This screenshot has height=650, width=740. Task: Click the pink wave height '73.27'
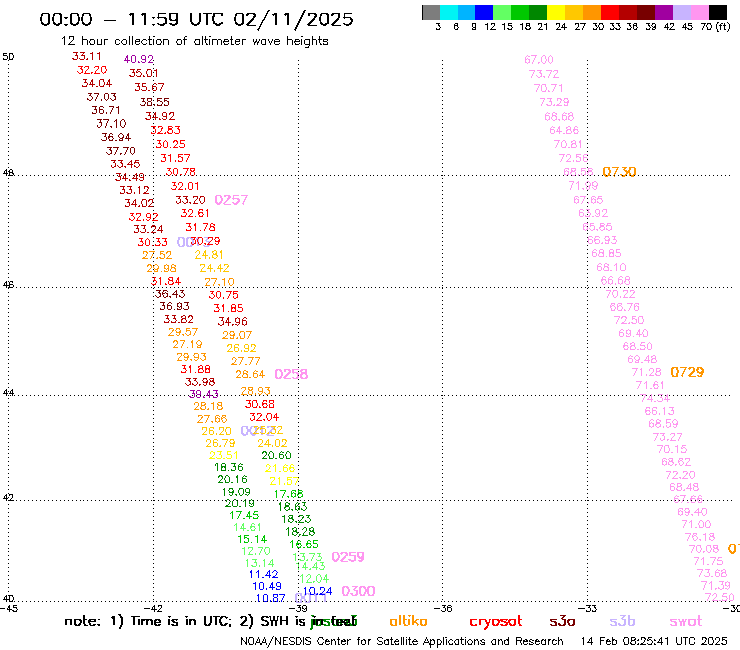pos(667,437)
